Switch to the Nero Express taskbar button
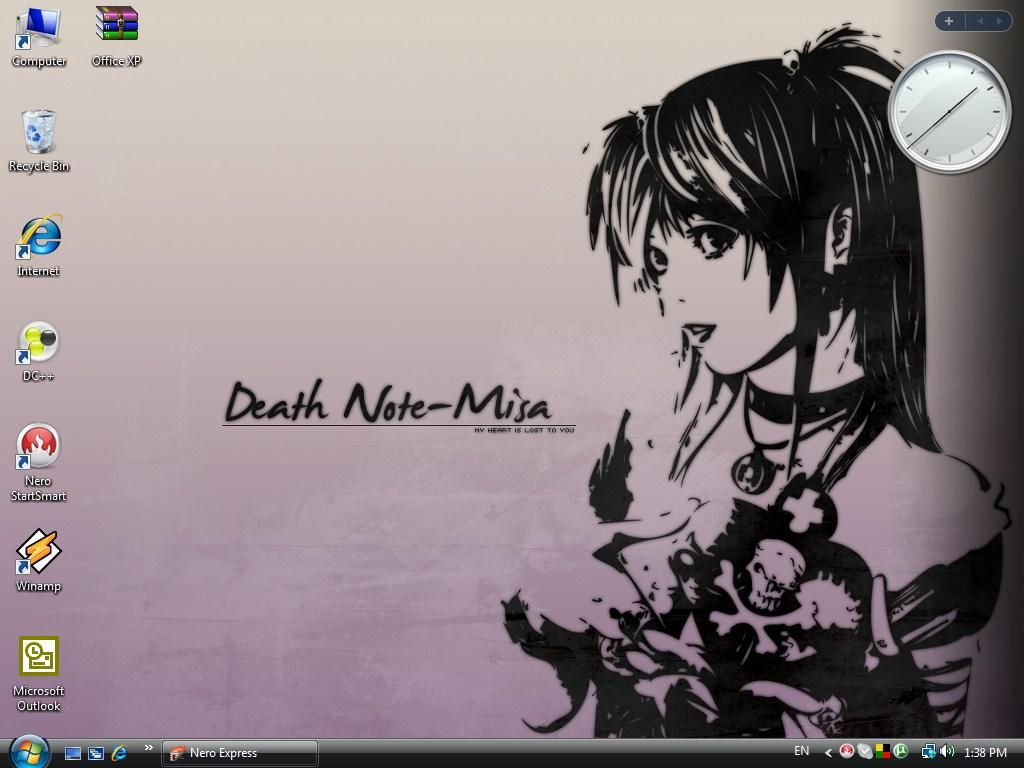The width and height of the screenshot is (1024, 768). [x=240, y=753]
